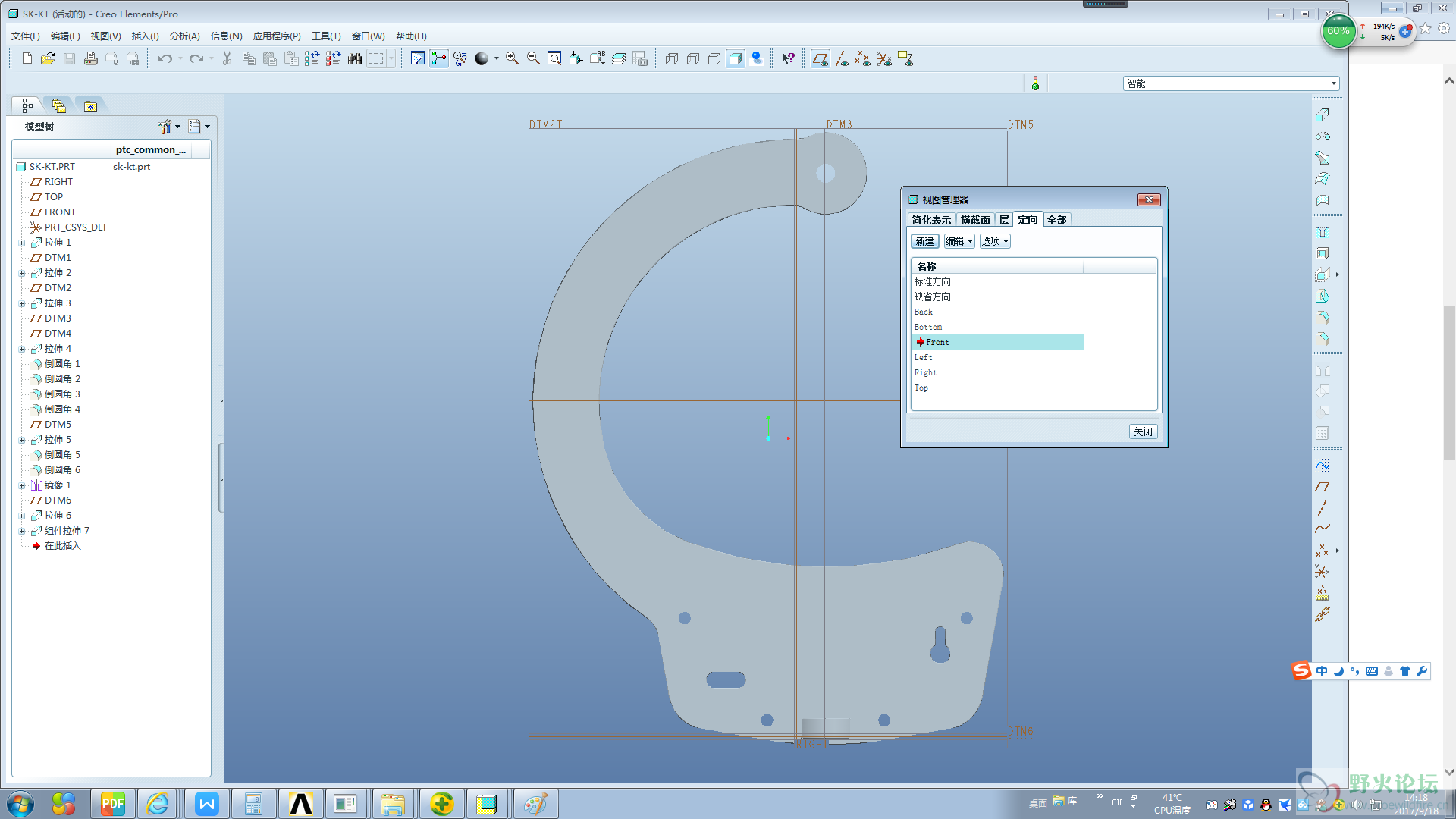This screenshot has height=819, width=1456.
Task: Toggle spin center icon
Action: click(439, 58)
